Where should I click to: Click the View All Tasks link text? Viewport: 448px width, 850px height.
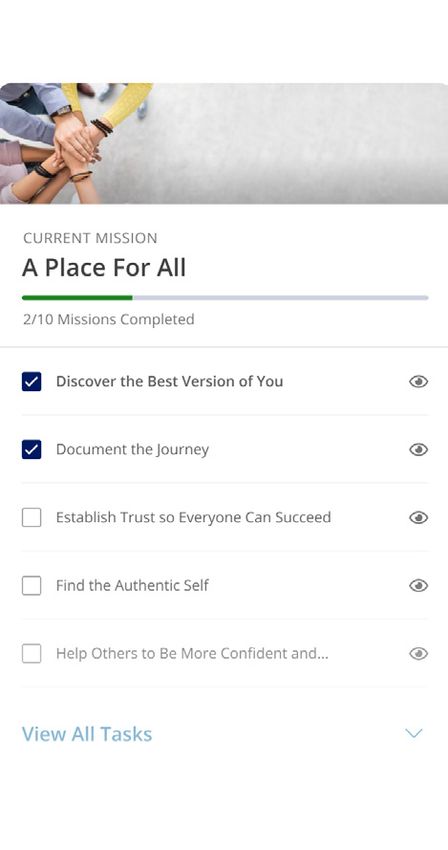[x=87, y=734]
